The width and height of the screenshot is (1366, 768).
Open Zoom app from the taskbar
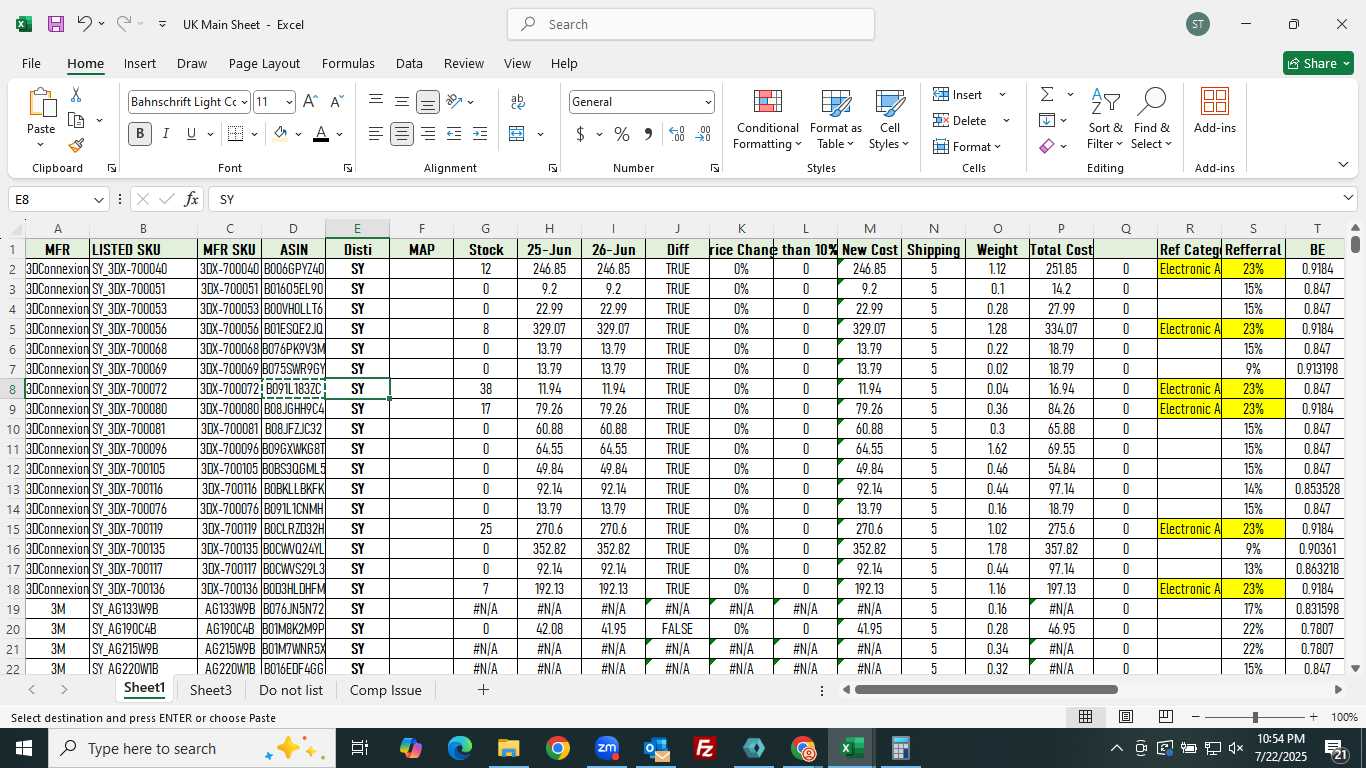click(607, 748)
